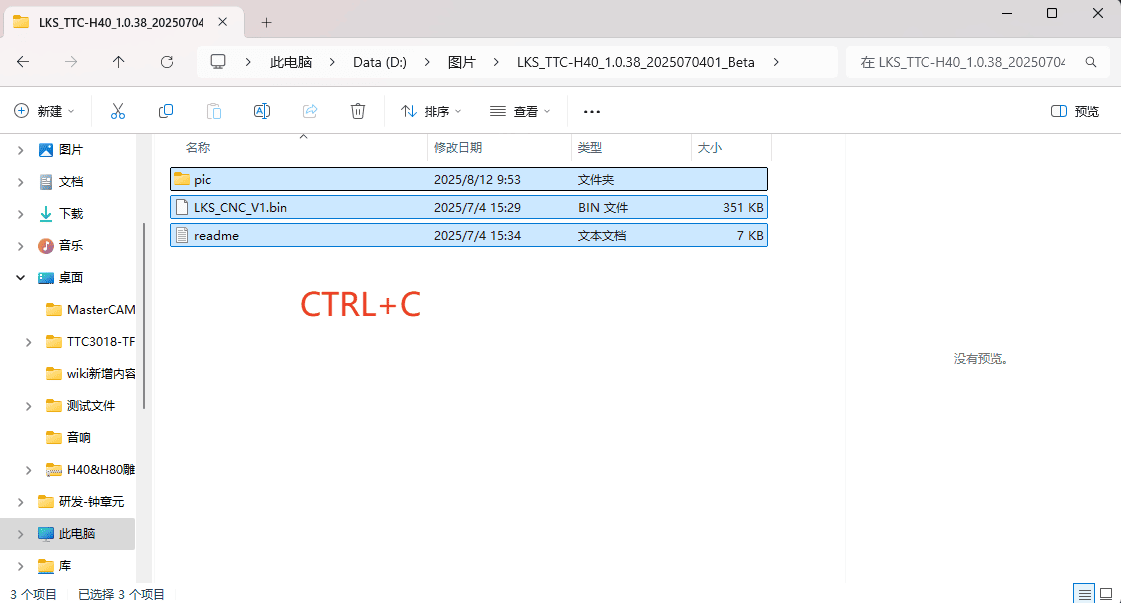Image resolution: width=1121 pixels, height=603 pixels.
Task: Switch to details view in status bar
Action: (1083, 594)
